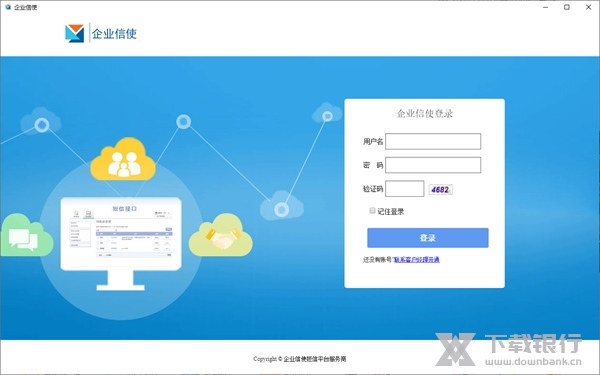Viewport: 600px width, 375px height.
Task: Focus the 密码 password input field
Action: (x=433, y=165)
